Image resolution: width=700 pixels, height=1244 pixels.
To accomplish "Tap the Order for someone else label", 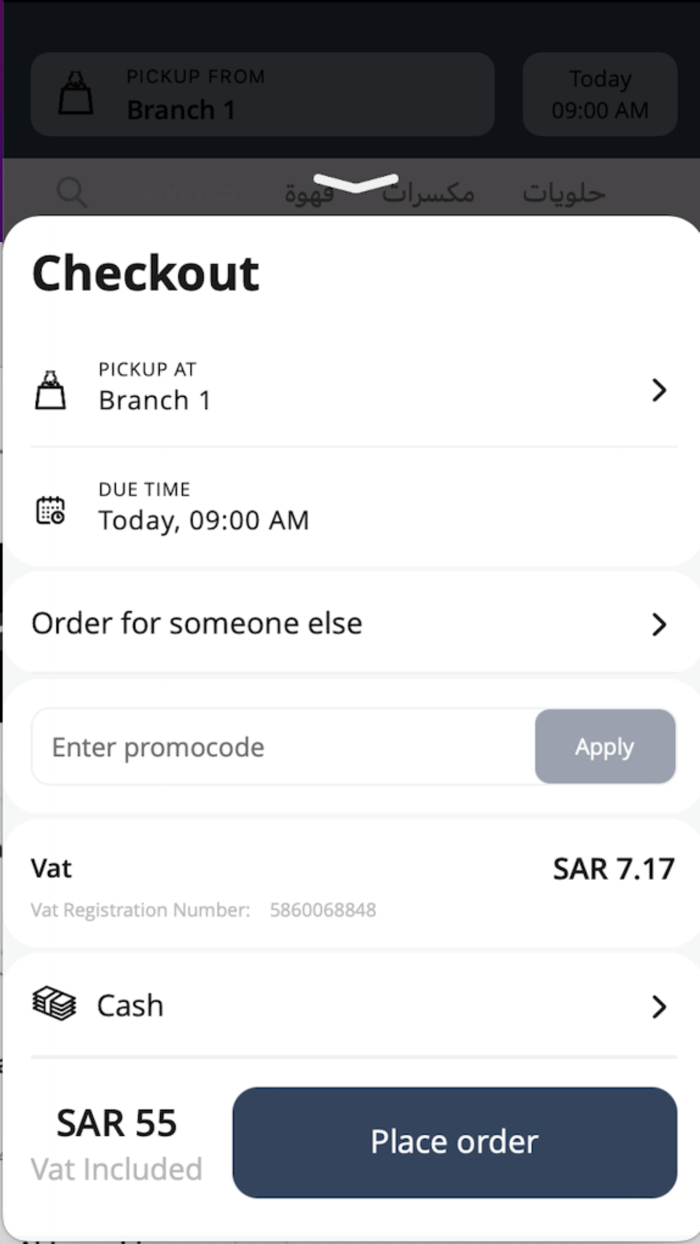I will (197, 624).
